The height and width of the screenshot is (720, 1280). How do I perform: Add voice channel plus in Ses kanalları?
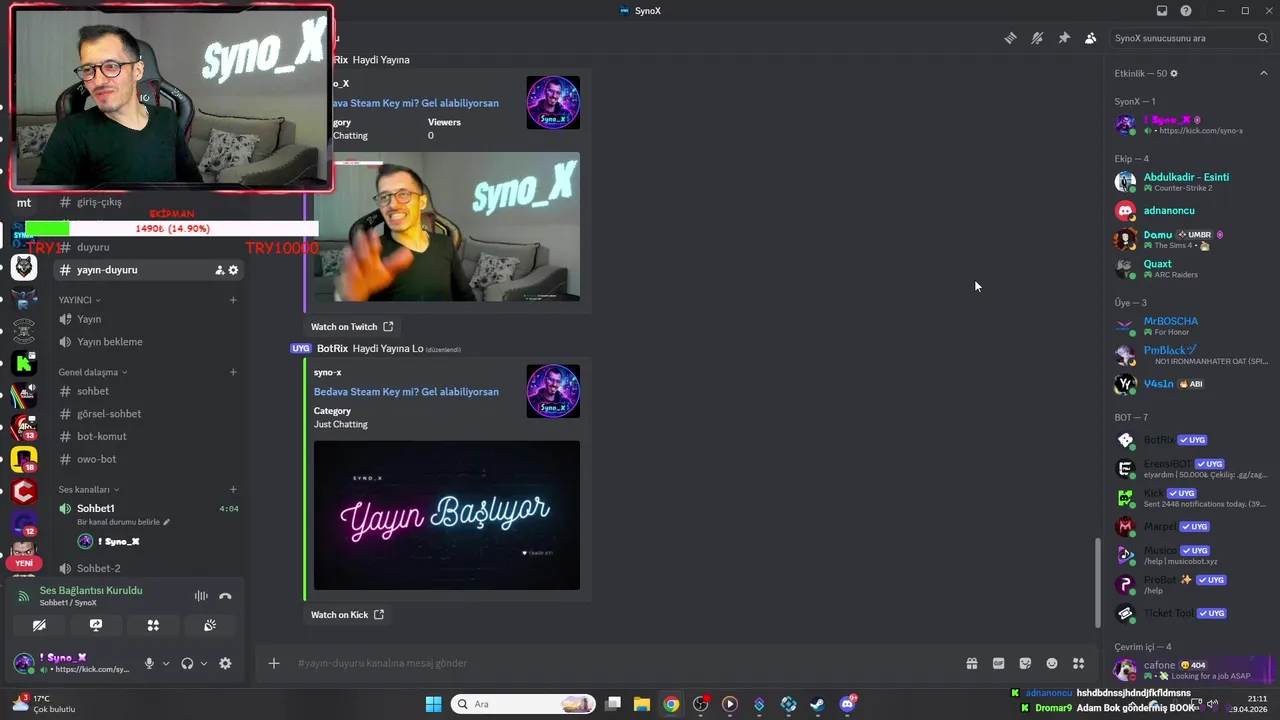click(233, 489)
